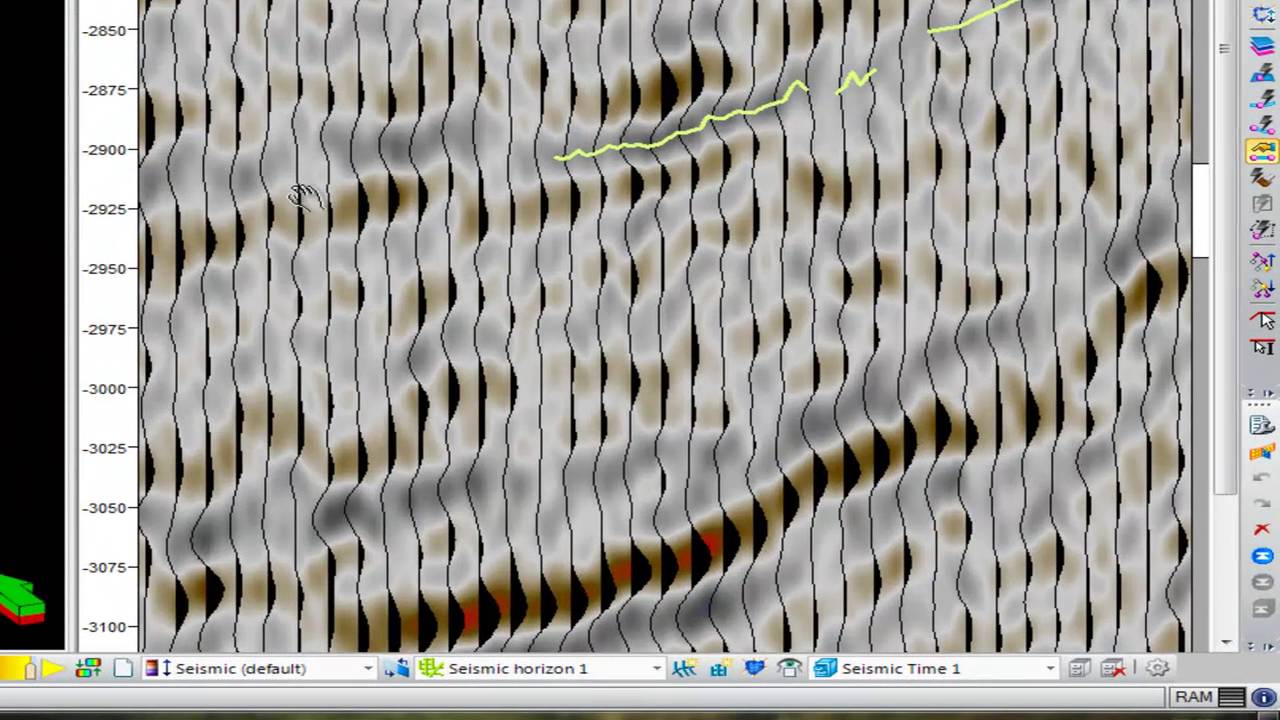The height and width of the screenshot is (720, 1280).
Task: Click the arrow of the Seismic Time 1 combo box
Action: coord(1050,669)
